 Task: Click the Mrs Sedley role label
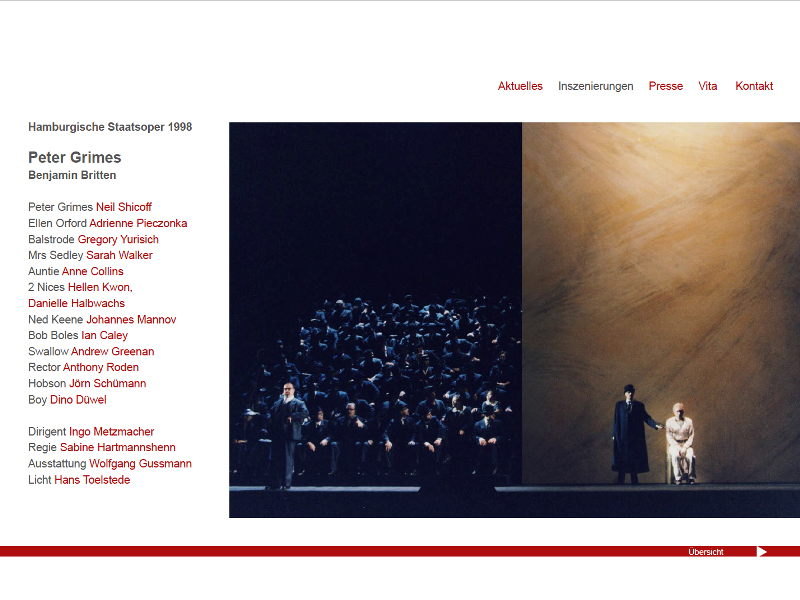[56, 255]
